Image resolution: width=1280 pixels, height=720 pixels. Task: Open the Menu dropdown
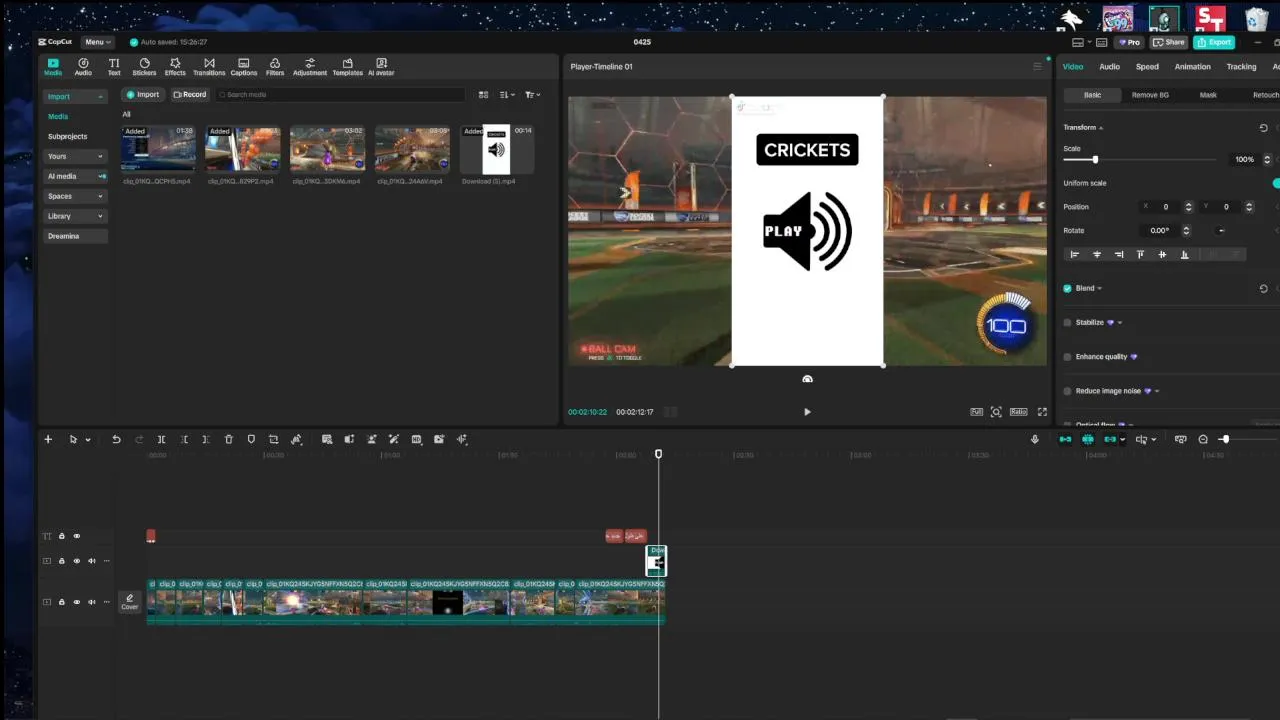point(97,42)
